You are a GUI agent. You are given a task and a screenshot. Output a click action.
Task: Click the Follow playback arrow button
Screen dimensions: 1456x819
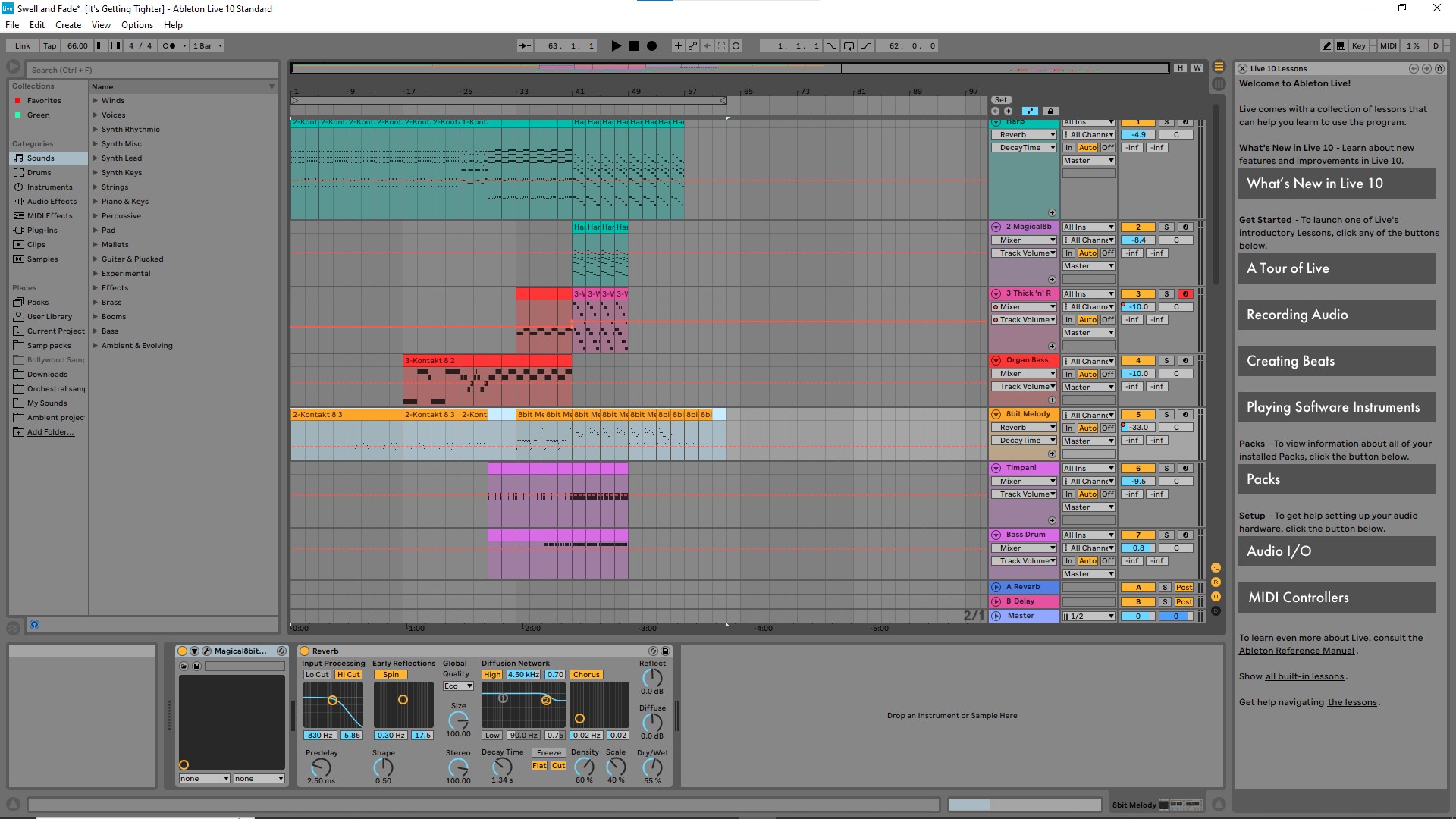tap(525, 45)
